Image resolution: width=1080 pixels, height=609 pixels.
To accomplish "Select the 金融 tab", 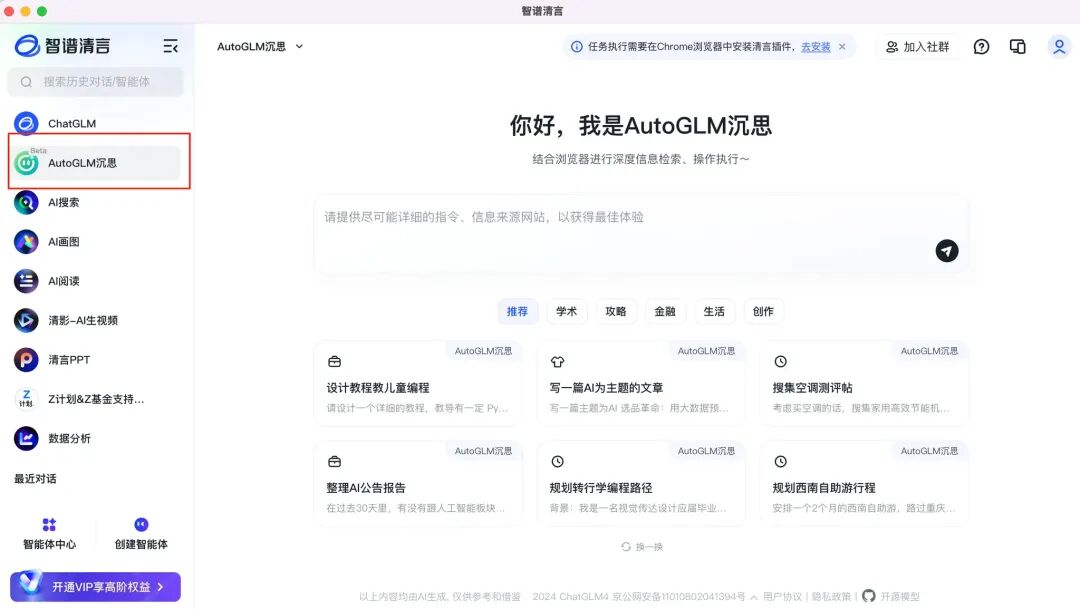I will coord(665,311).
